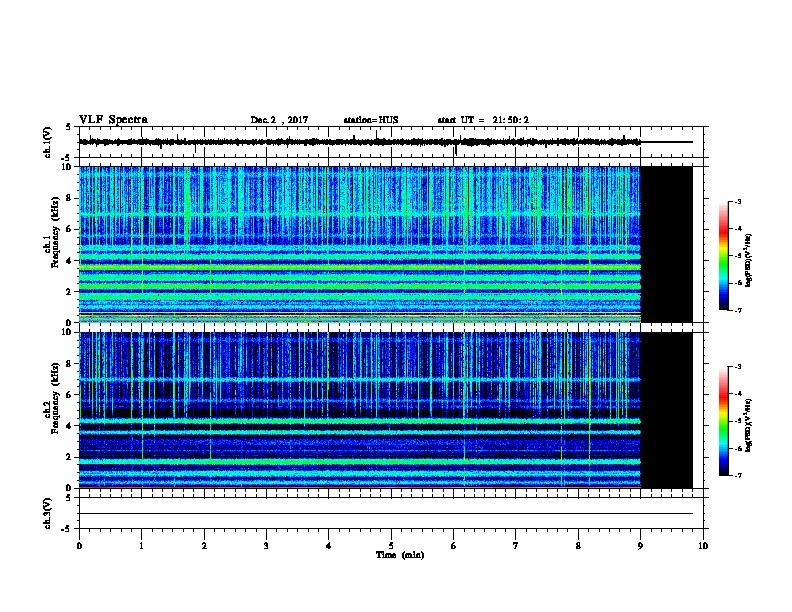Click the "station=HUS" header label
Screen dimensions: 792x612
[371, 120]
